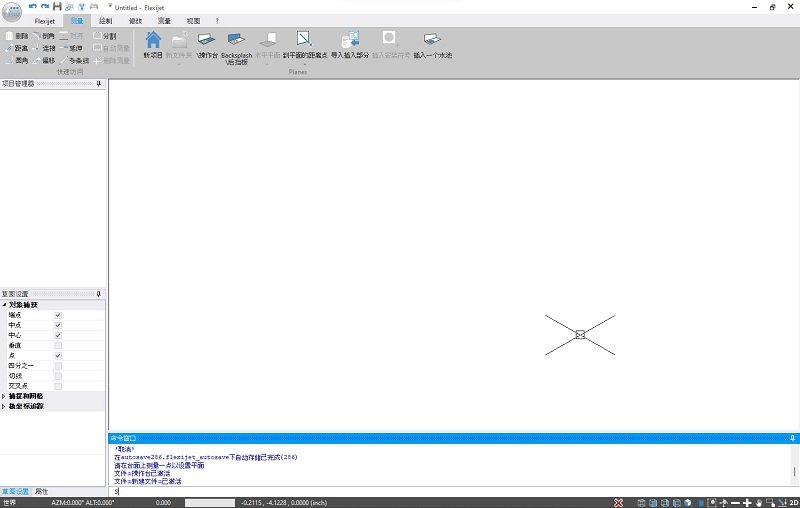The width and height of the screenshot is (800, 508).
Task: Click the zoom extents icon in status bar
Action: click(712, 503)
